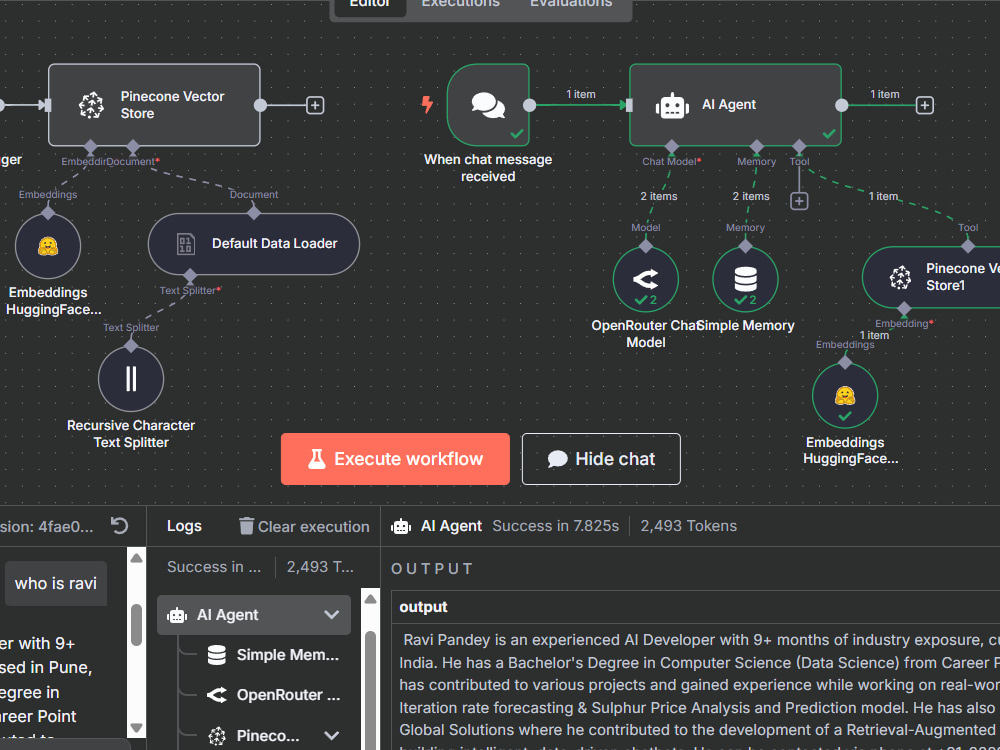The image size is (1000, 750).
Task: Add a tool via plus under Tool connector
Action: pyautogui.click(x=799, y=202)
